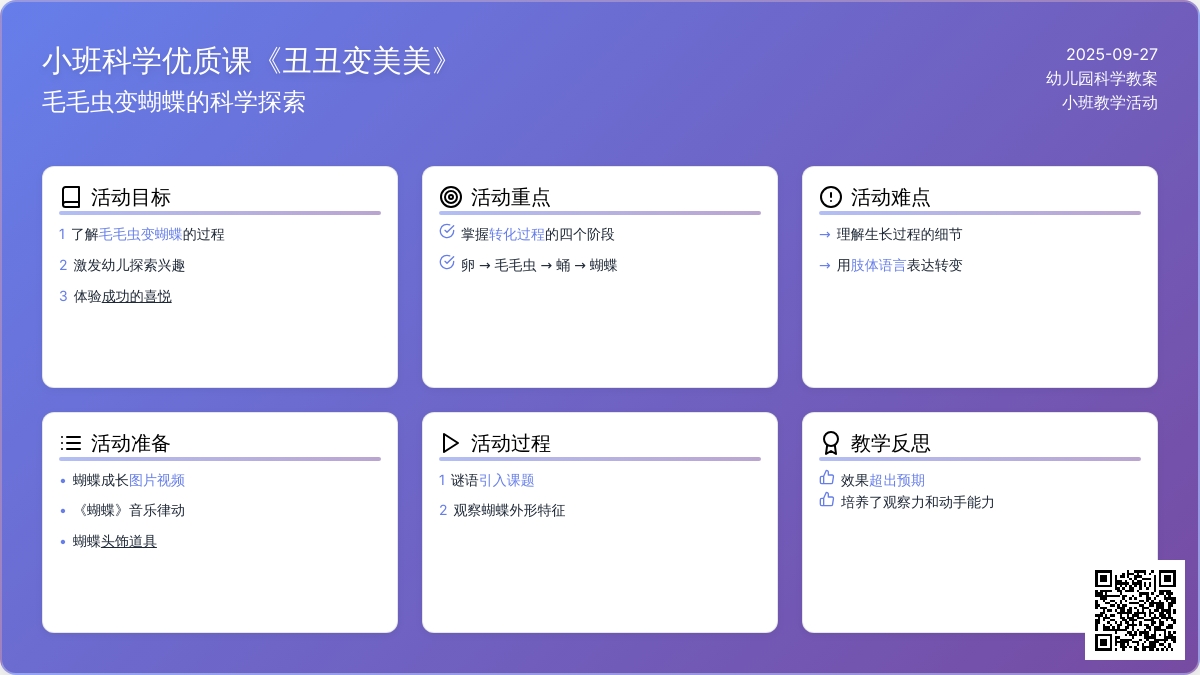The width and height of the screenshot is (1200, 675).
Task: Click the target icon beside 活动重点
Action: (450, 197)
